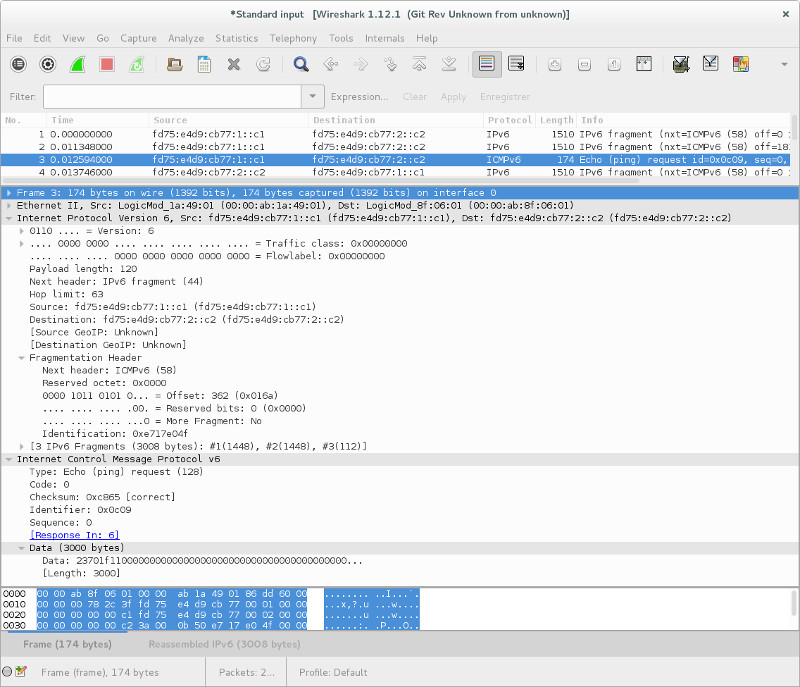Edit display filter icon

click(x=711, y=64)
